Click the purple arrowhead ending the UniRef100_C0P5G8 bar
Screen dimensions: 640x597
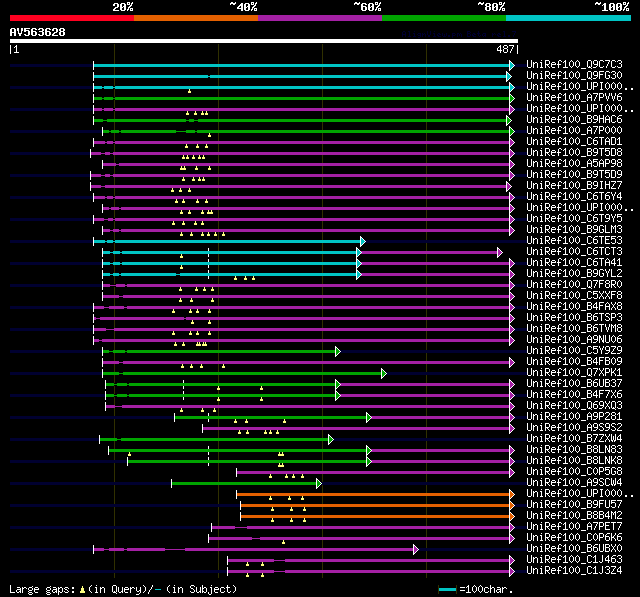tap(512, 473)
